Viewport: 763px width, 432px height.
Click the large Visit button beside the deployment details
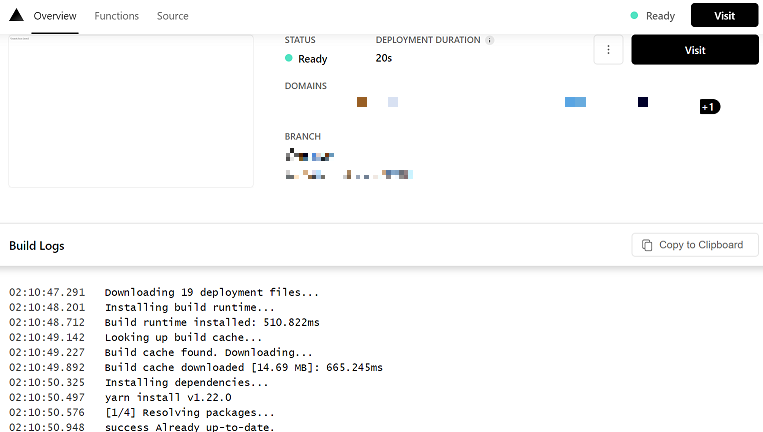tap(695, 50)
